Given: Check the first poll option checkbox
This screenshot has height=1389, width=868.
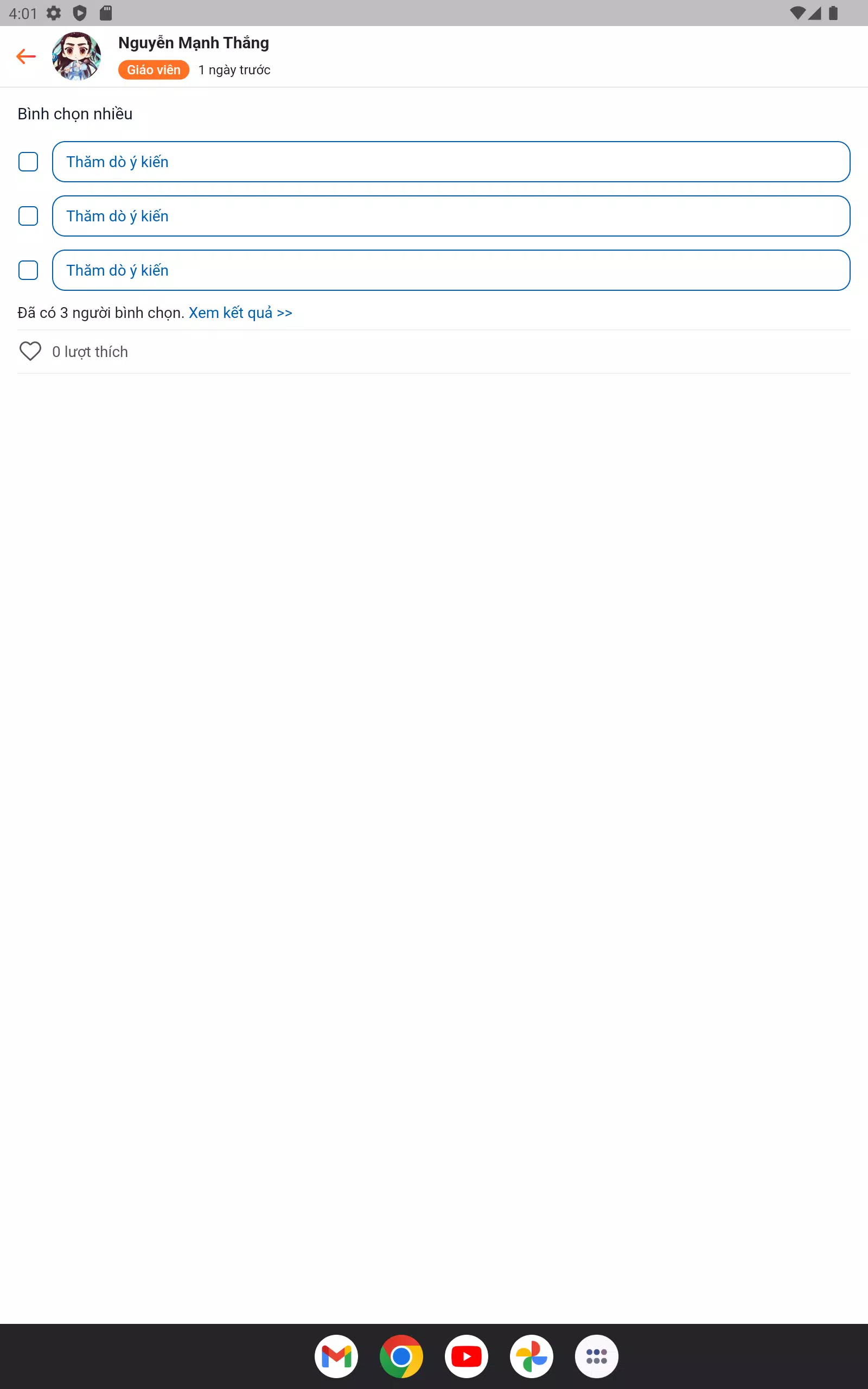Looking at the screenshot, I should [x=28, y=162].
